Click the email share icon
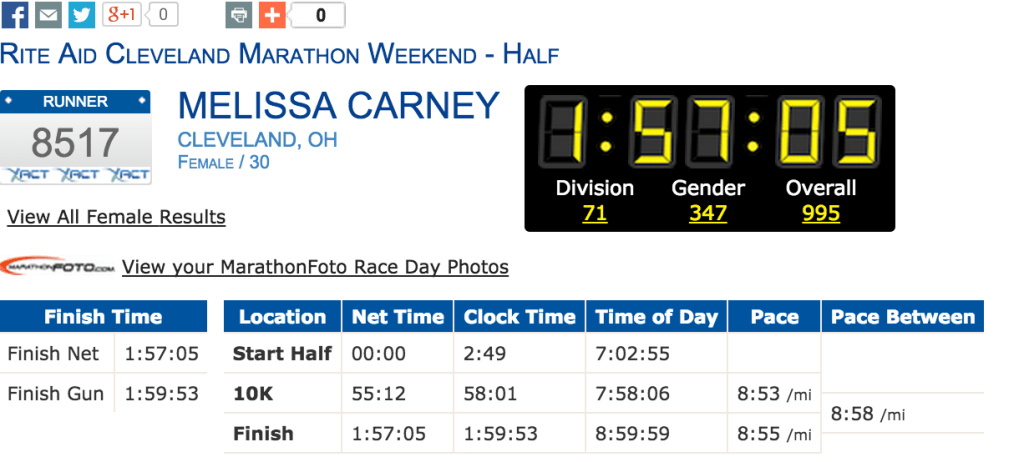 pyautogui.click(x=48, y=15)
